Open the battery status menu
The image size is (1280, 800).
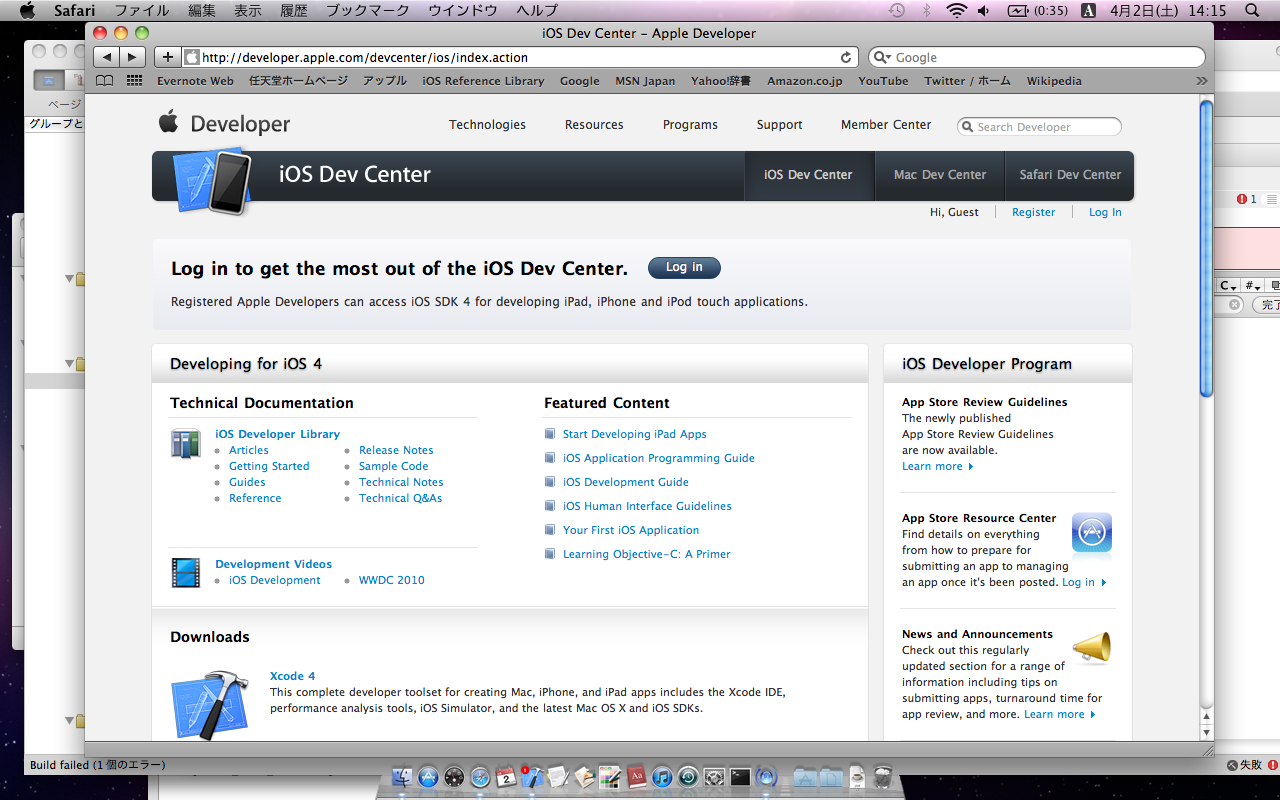(1037, 10)
